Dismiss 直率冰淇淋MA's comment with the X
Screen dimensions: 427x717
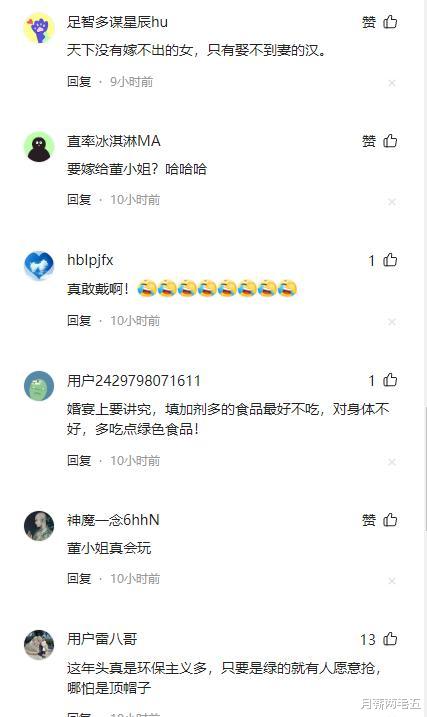[392, 202]
